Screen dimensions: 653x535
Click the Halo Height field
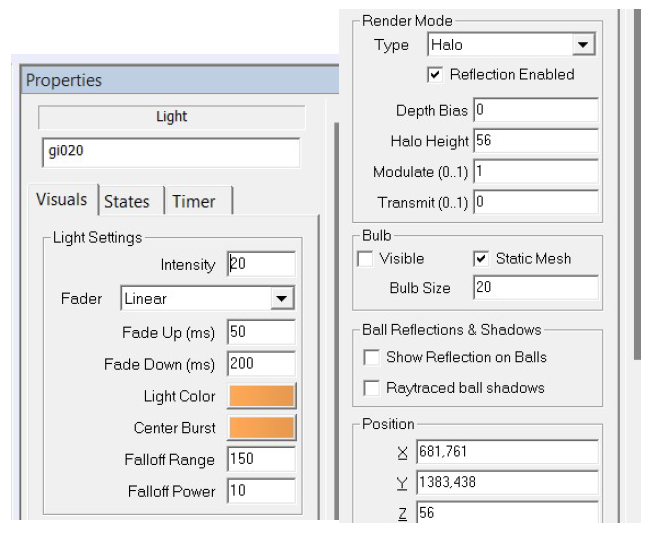coord(536,141)
